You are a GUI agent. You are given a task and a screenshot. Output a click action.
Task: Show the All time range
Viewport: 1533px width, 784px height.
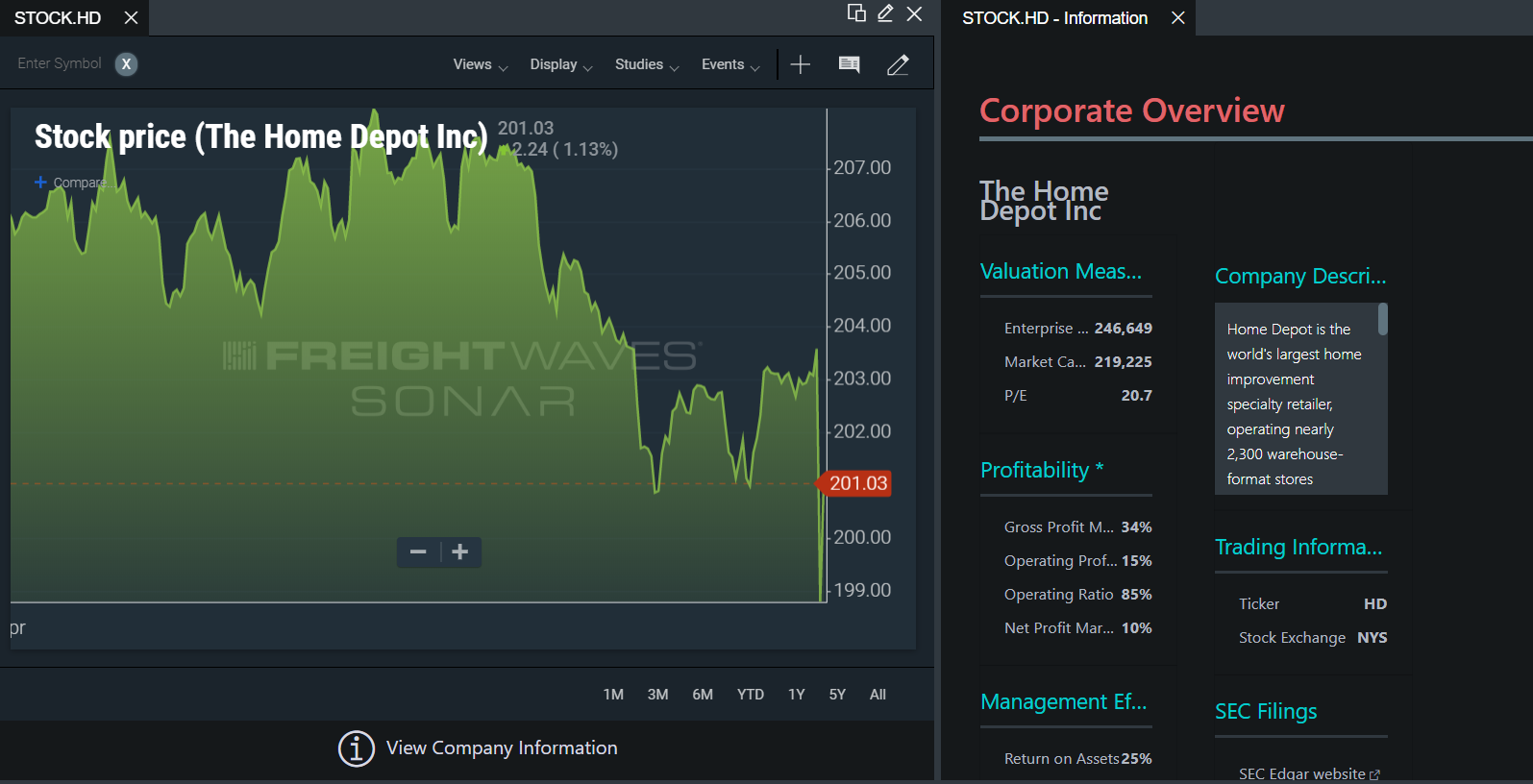click(878, 695)
